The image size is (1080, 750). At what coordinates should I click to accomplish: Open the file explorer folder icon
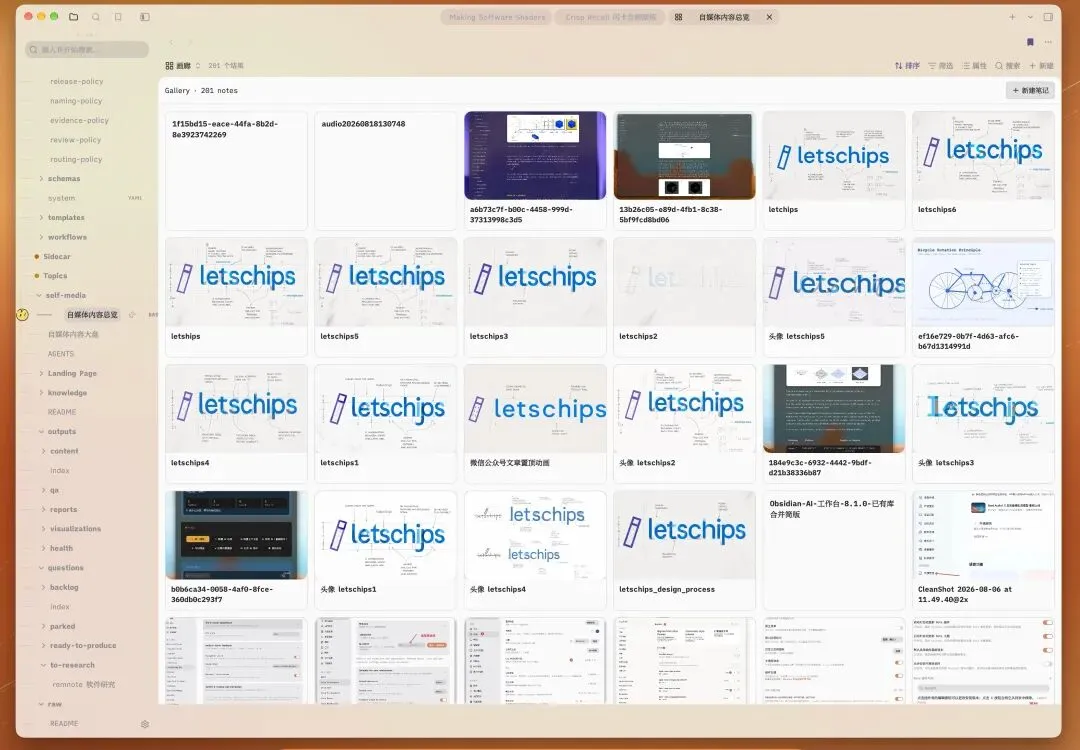(x=74, y=17)
